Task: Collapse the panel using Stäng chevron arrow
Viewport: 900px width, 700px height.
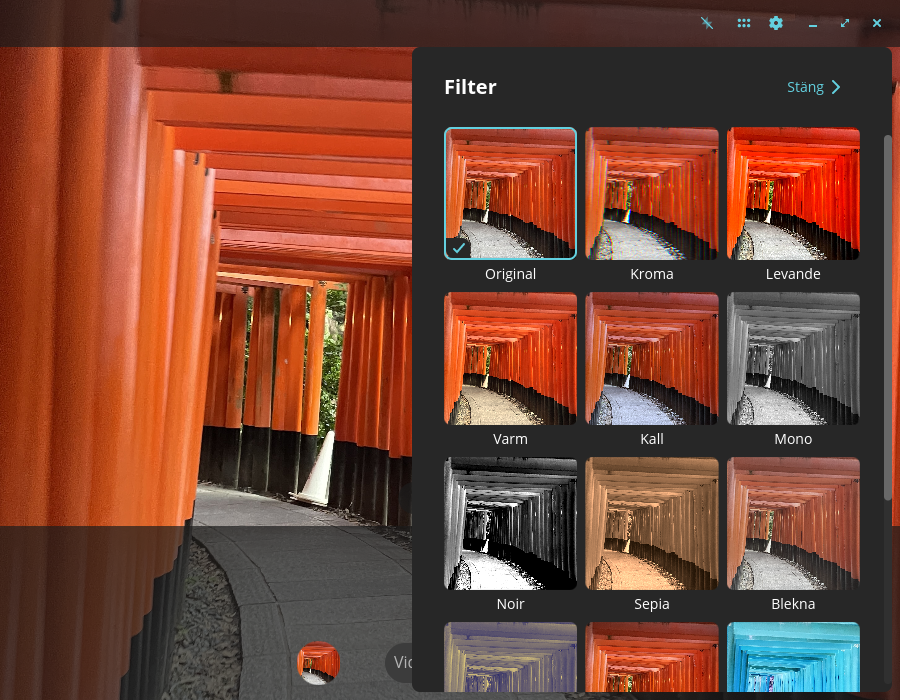Action: point(836,87)
